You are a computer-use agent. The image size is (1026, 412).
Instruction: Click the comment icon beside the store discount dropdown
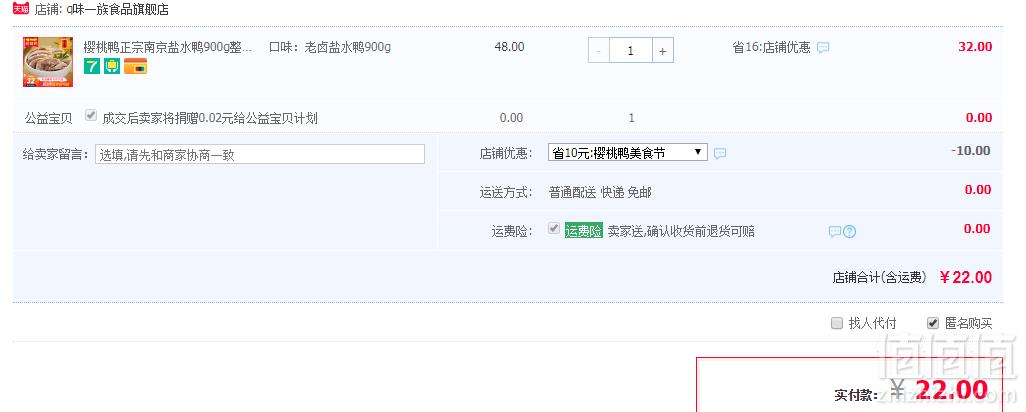[720, 154]
